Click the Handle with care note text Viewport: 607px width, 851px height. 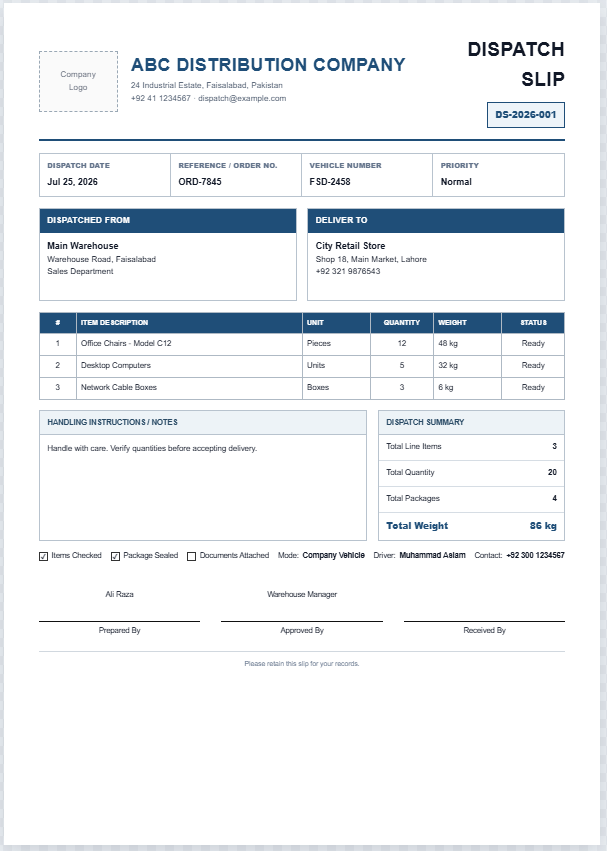point(152,448)
